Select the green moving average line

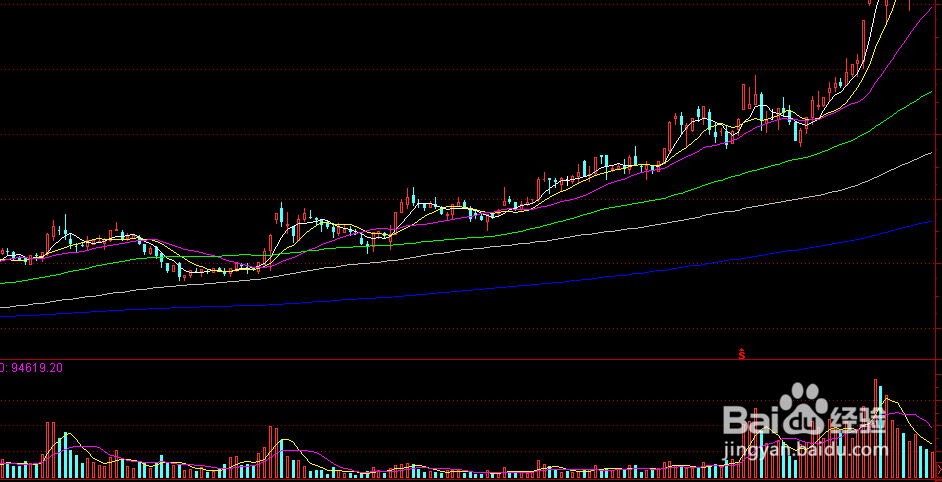pos(466,240)
